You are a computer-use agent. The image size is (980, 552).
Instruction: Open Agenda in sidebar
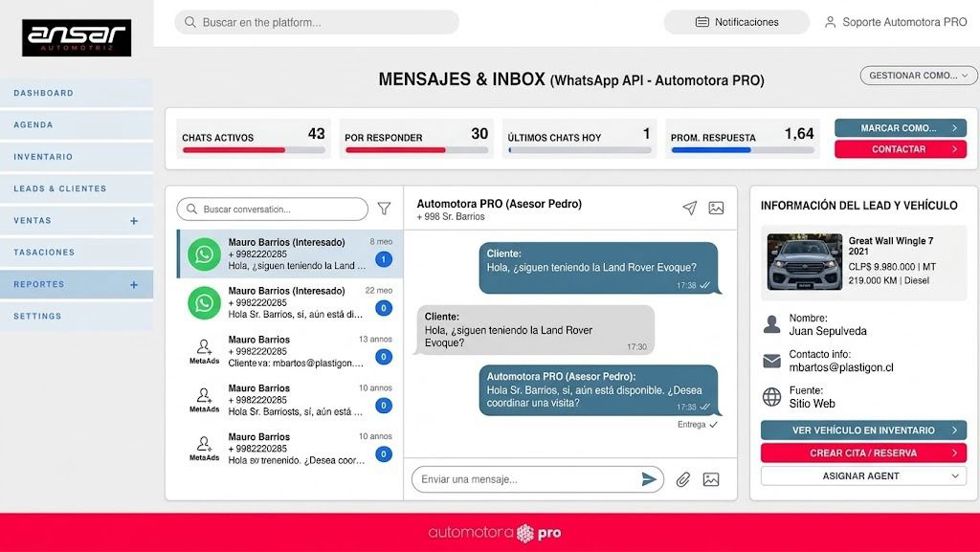[76, 125]
